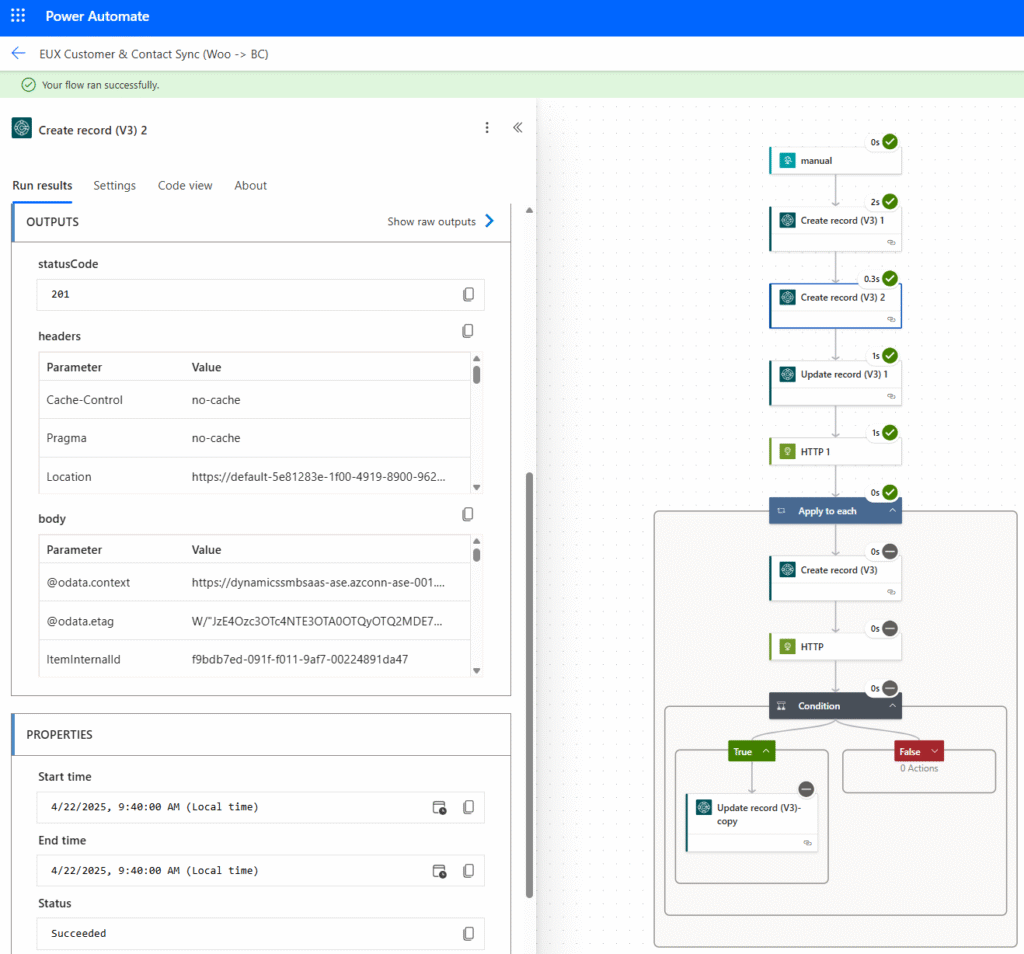
Task: Copy the headers output
Action: coord(468,331)
